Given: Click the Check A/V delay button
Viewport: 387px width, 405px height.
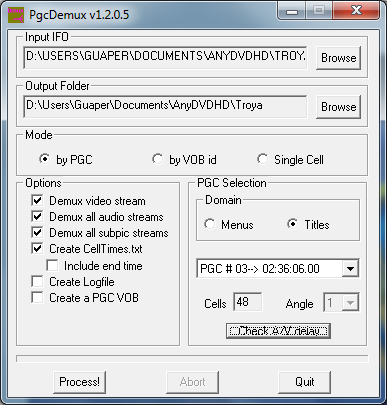Looking at the screenshot, I should click(278, 331).
